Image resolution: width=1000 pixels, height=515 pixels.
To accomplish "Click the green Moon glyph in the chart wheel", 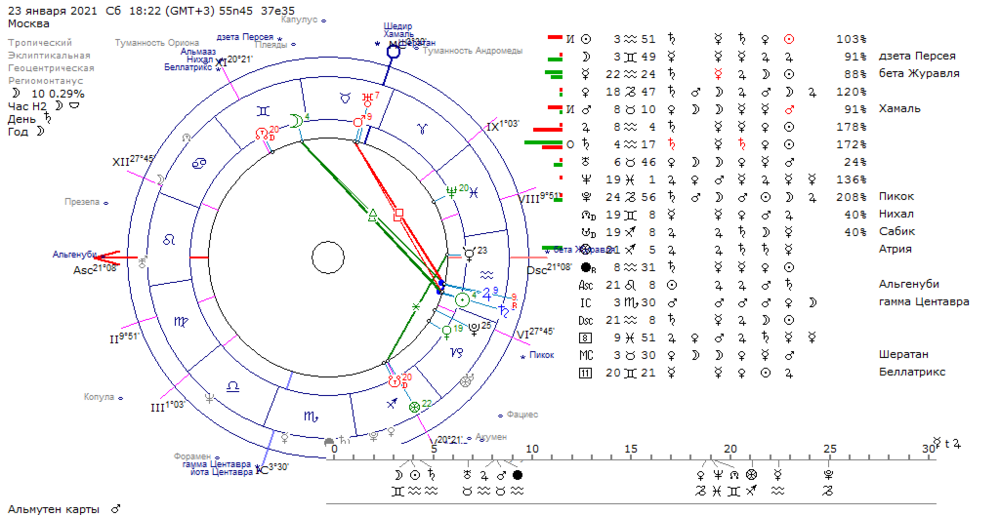I will [295, 120].
